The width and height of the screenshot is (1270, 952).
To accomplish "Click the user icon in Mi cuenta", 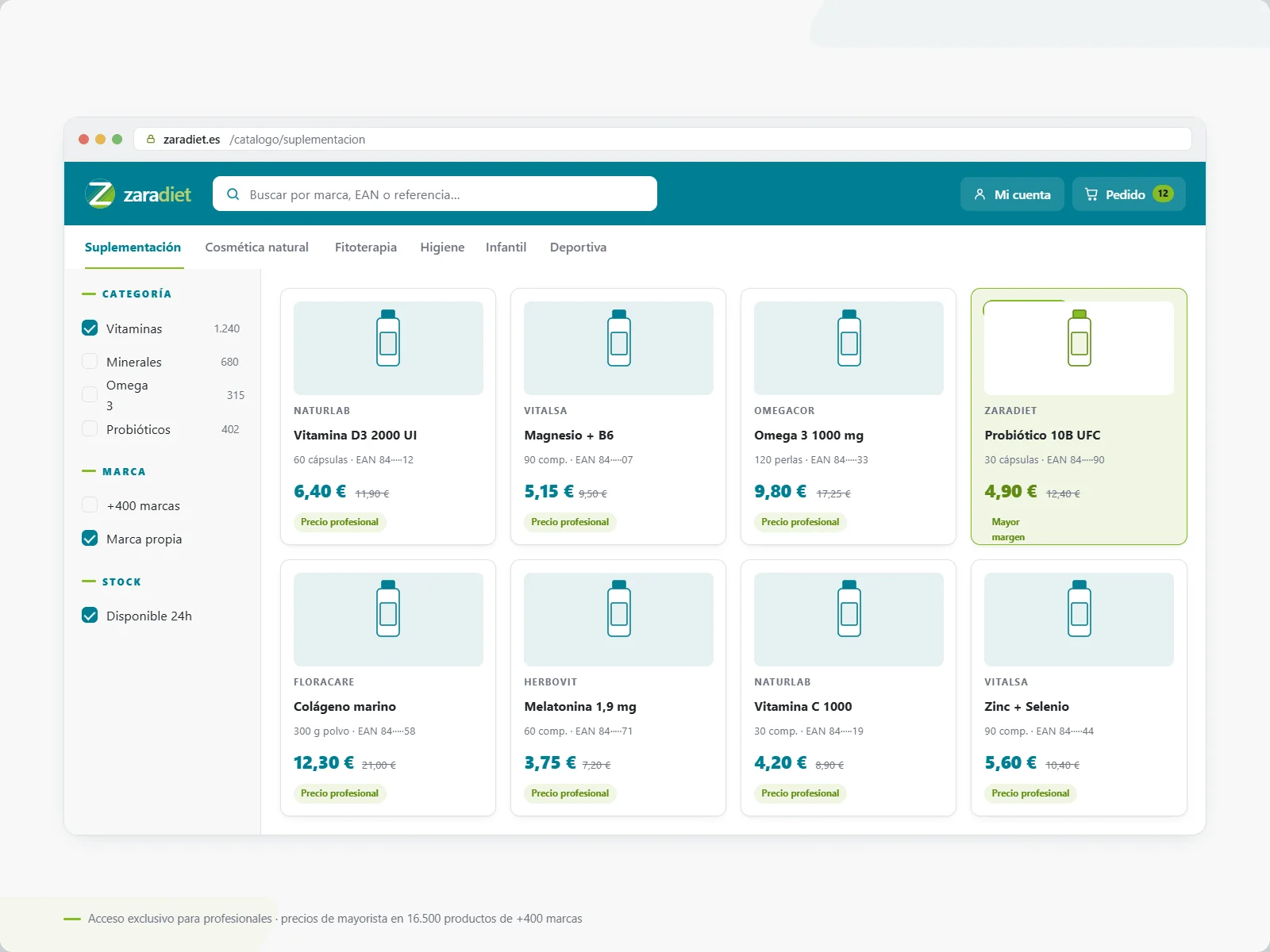I will click(979, 194).
